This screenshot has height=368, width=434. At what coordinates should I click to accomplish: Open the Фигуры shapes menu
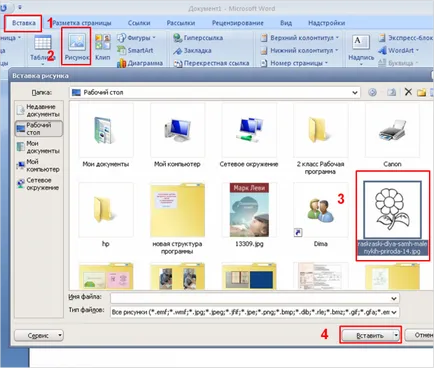[137, 38]
